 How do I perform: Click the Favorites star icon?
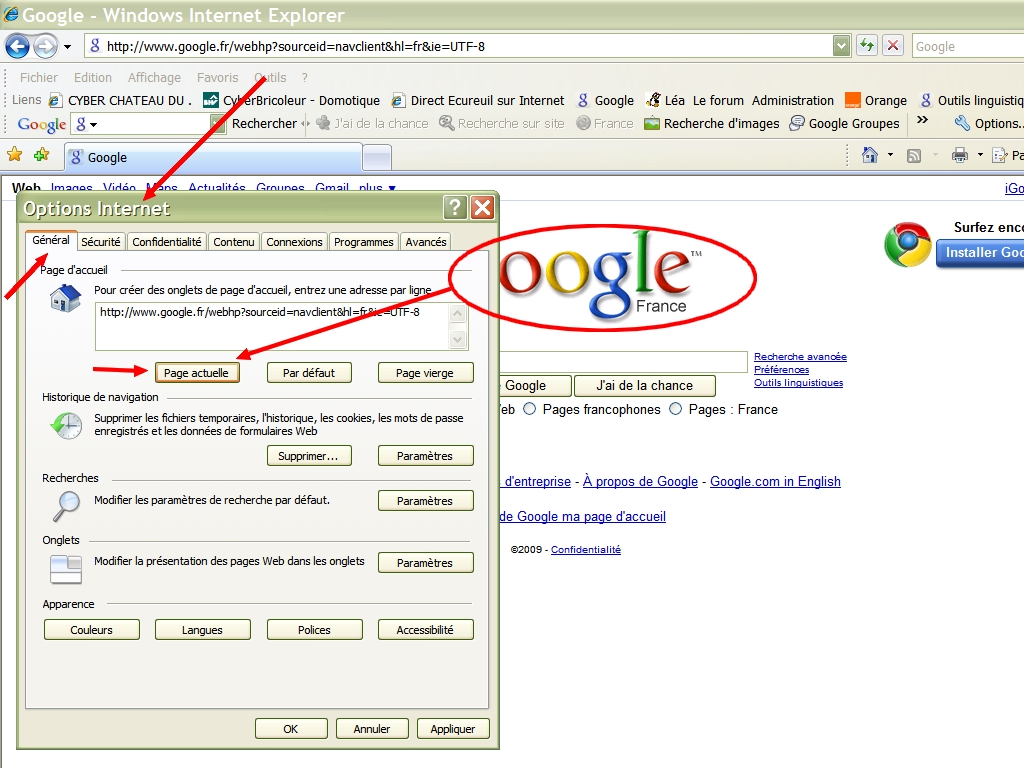point(15,155)
